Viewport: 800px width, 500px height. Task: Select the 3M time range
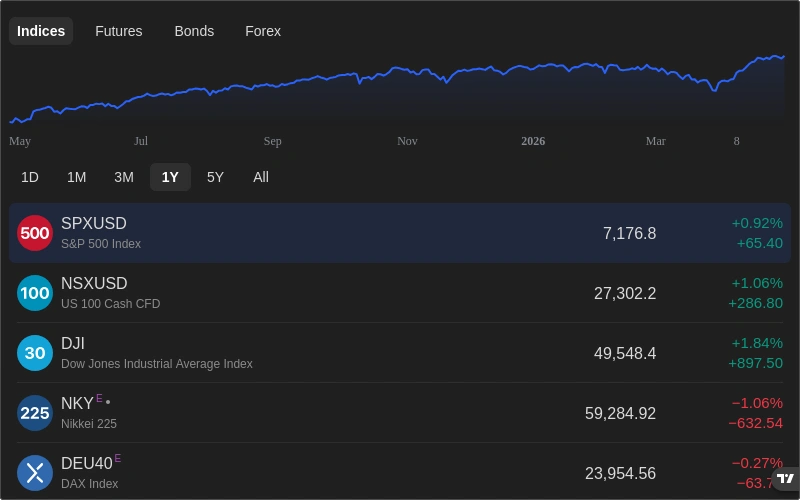pos(124,177)
